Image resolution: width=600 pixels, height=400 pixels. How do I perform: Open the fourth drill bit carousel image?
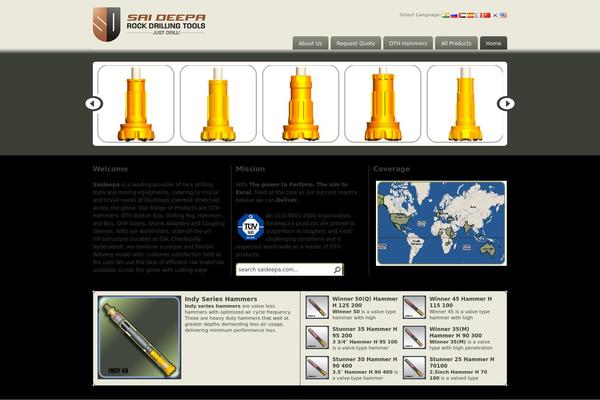(383, 104)
